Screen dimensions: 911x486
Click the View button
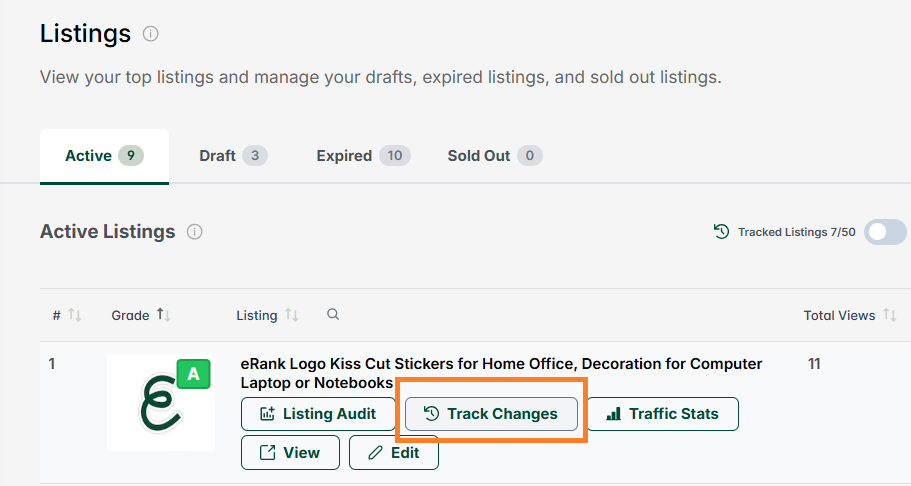point(290,452)
